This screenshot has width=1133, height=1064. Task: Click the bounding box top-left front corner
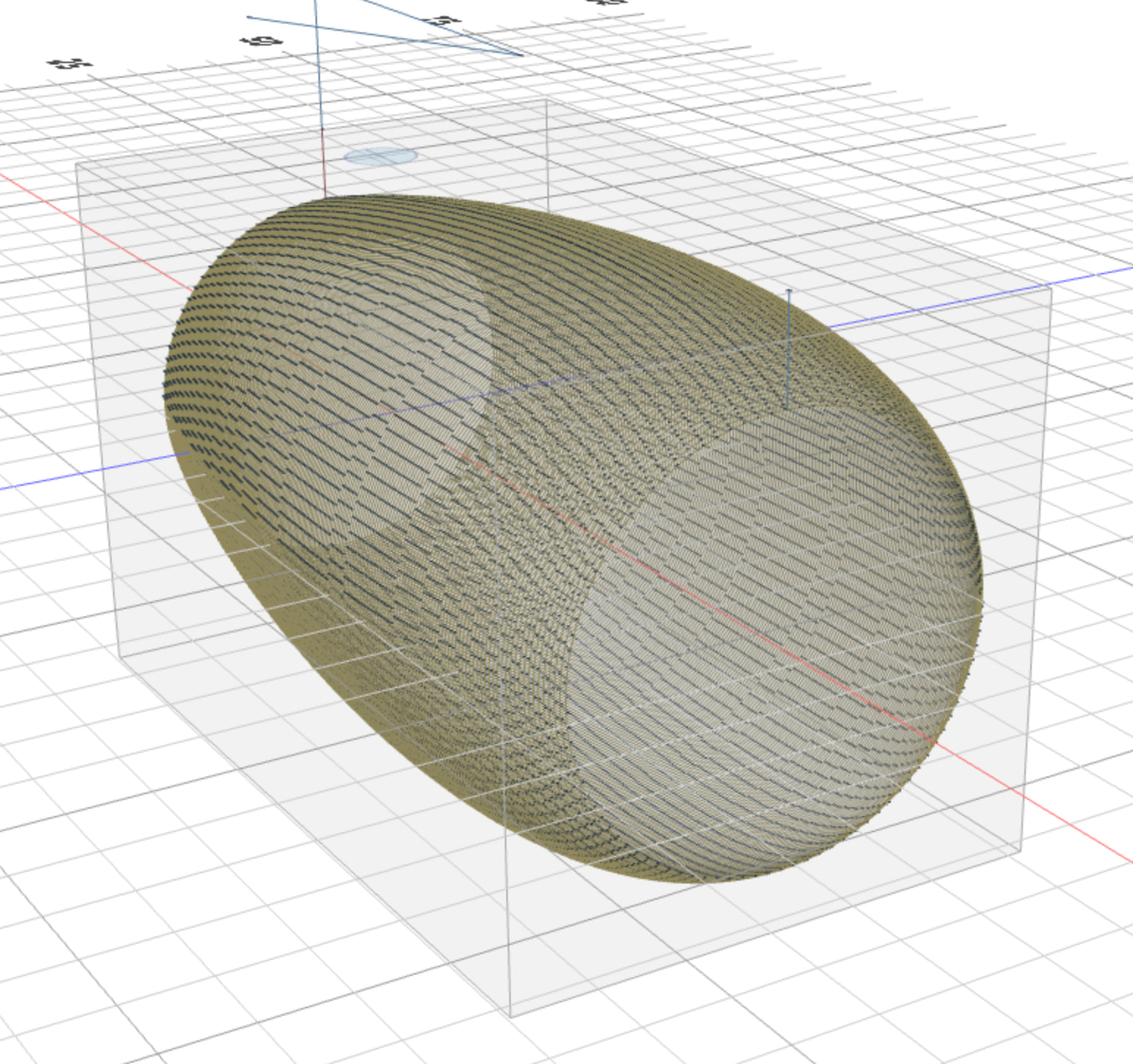[76, 163]
